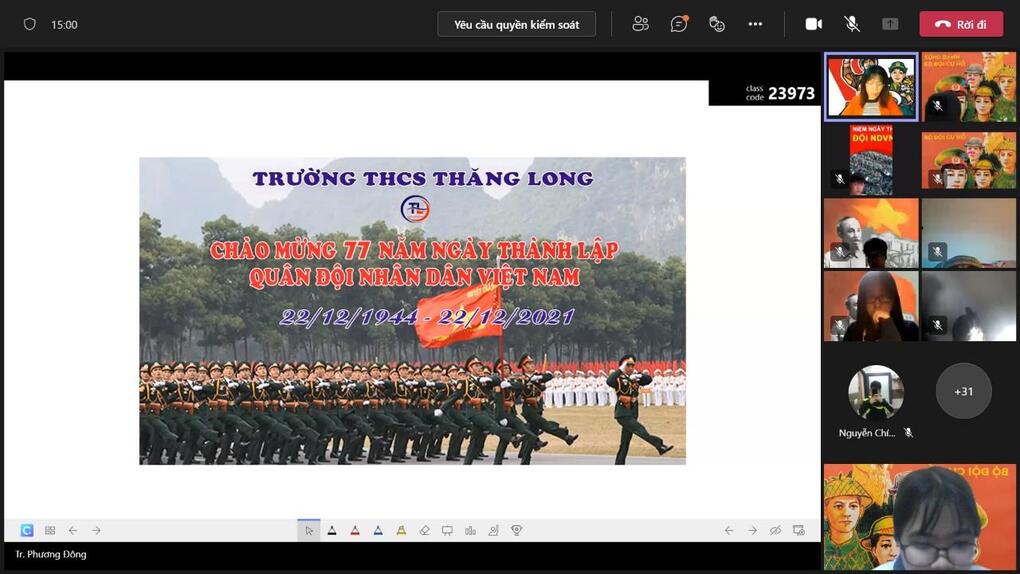Open the slide grid view
Image resolution: width=1020 pixels, height=574 pixels.
(x=50, y=530)
